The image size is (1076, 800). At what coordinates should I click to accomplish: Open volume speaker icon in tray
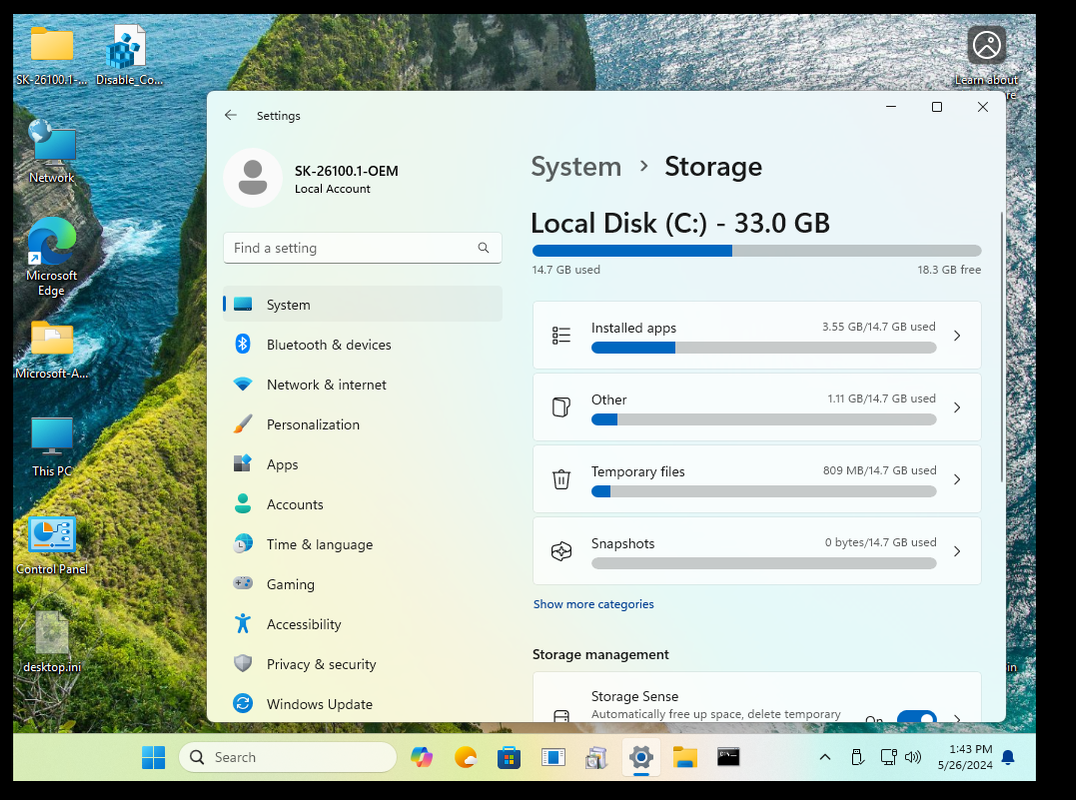913,757
